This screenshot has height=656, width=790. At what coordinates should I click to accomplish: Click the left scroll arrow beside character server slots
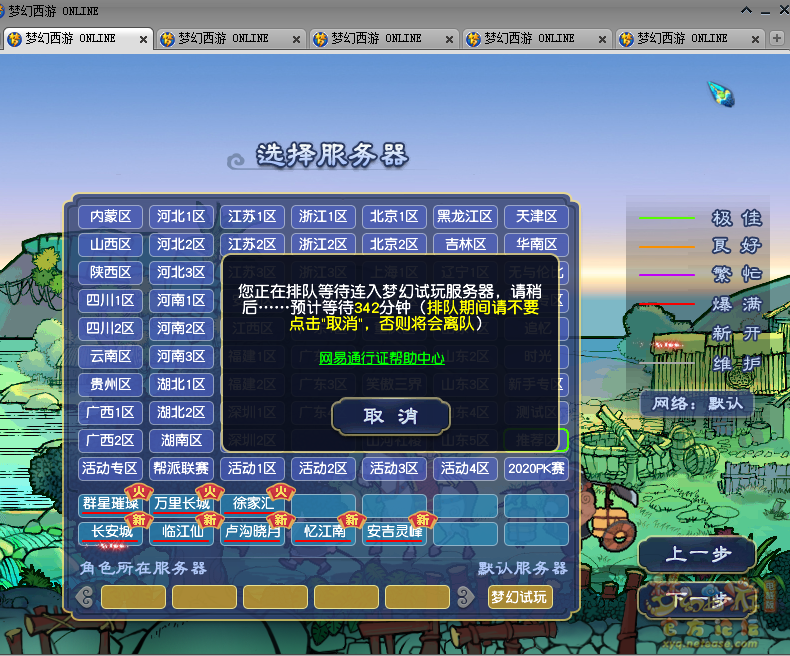[x=85, y=597]
